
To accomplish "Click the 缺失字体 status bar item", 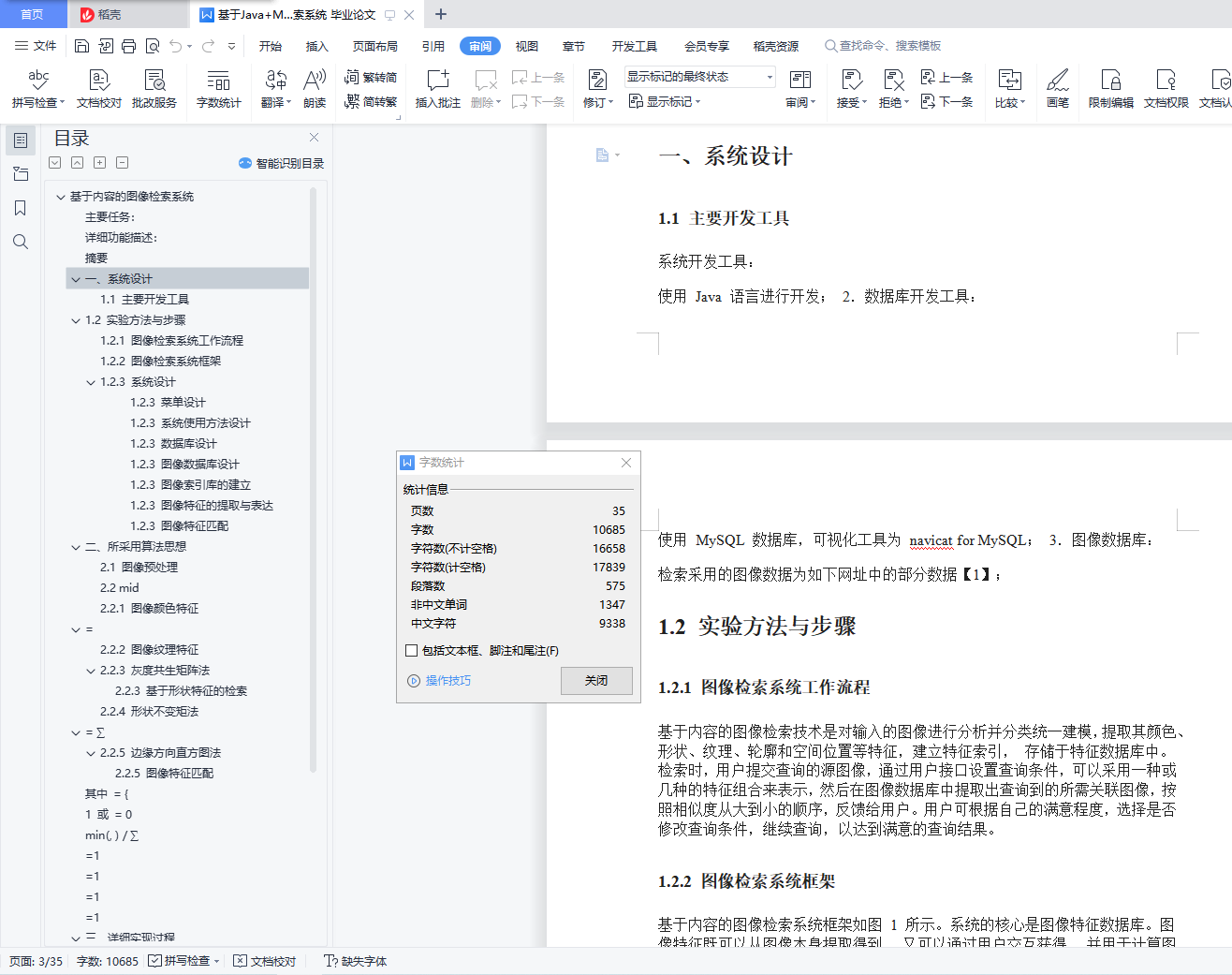I will [x=356, y=961].
